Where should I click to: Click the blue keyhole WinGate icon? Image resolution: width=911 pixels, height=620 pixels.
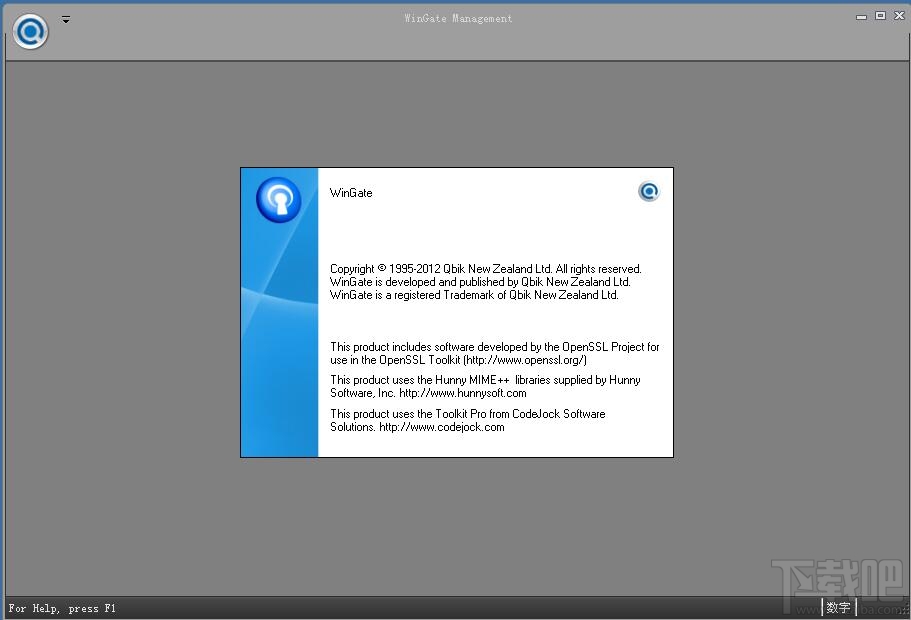point(278,199)
